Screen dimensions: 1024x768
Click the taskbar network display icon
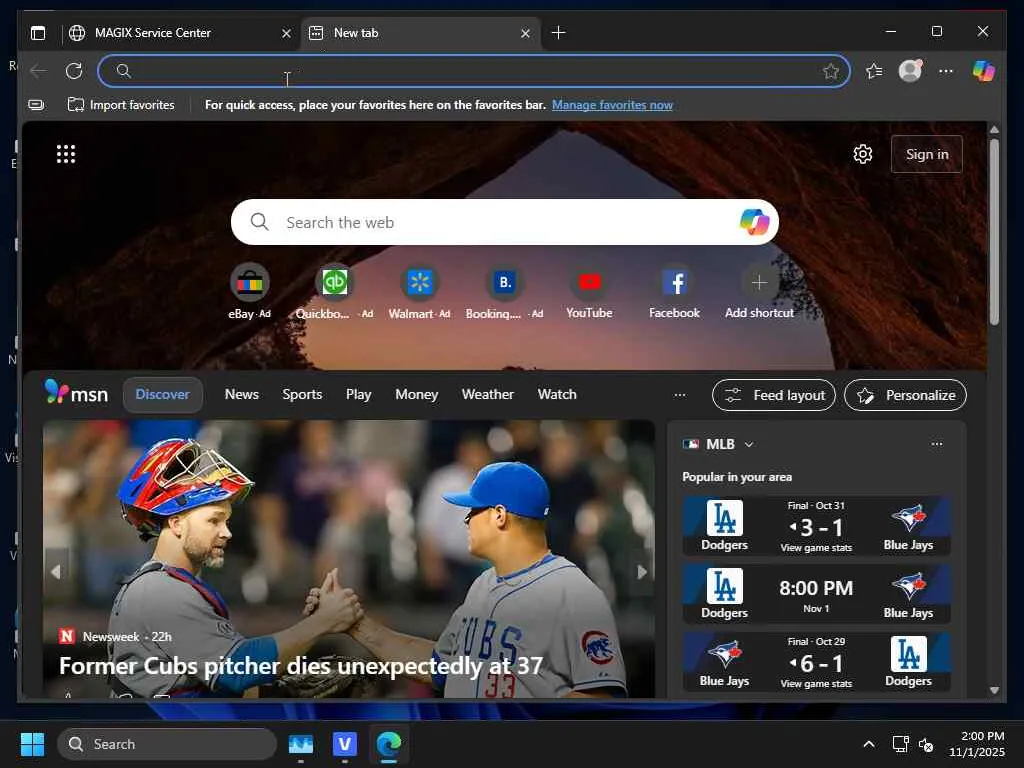[901, 744]
